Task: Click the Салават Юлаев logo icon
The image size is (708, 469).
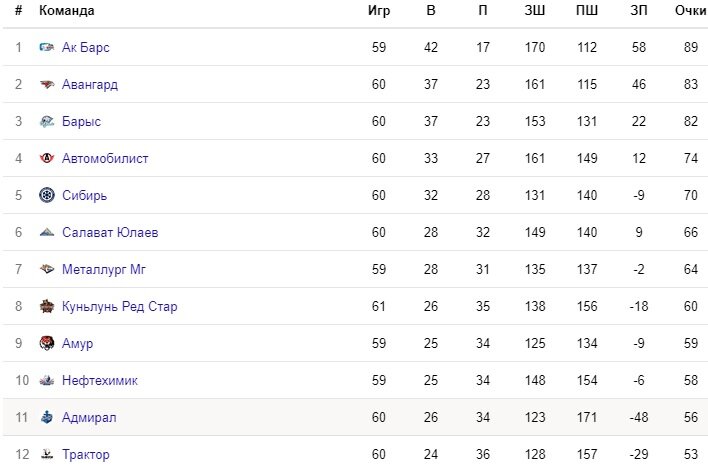Action: (47, 232)
